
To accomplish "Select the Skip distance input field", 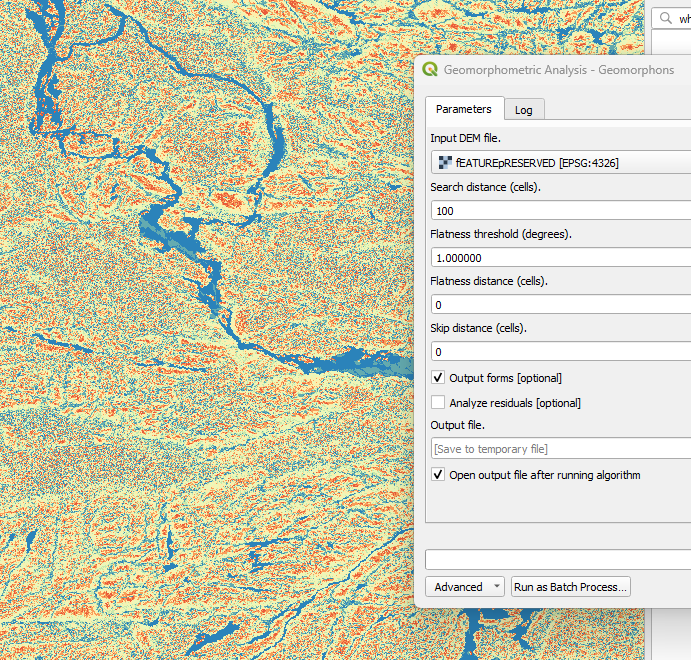I will 560,351.
